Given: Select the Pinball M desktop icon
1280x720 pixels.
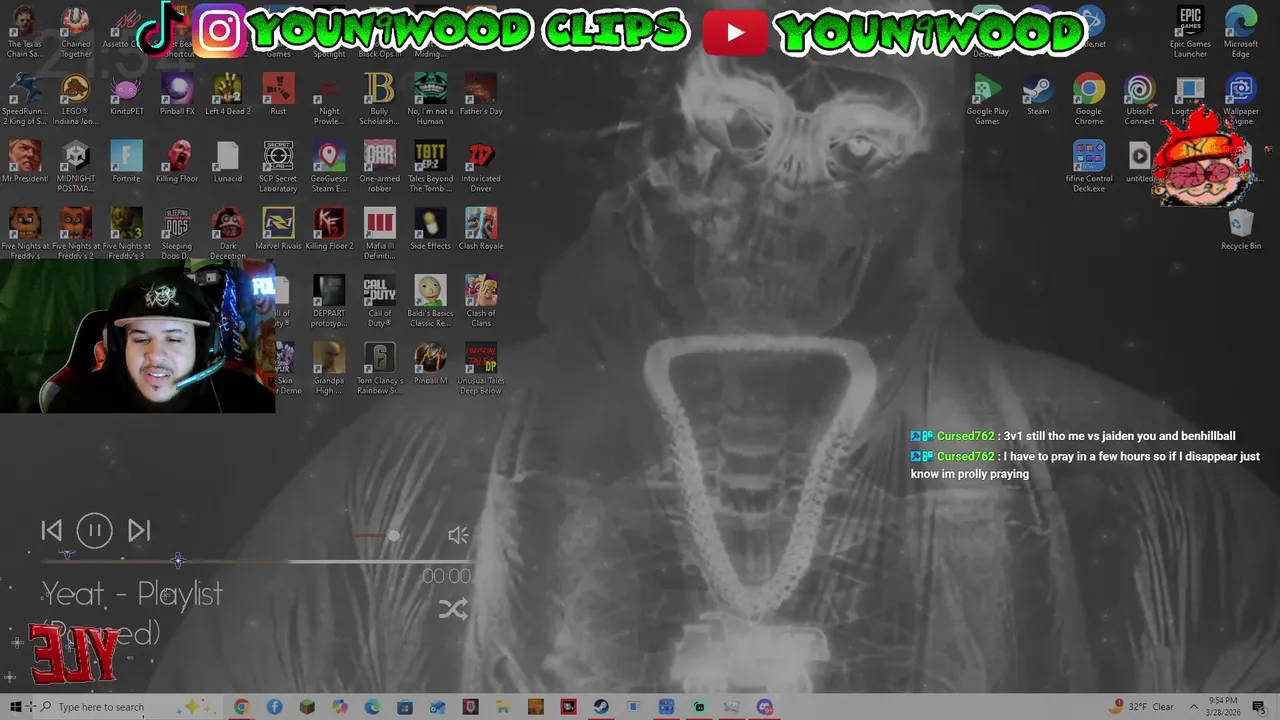Looking at the screenshot, I should 430,363.
